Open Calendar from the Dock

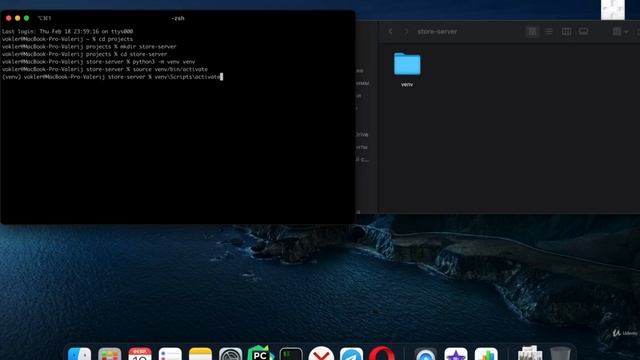[x=140, y=353]
